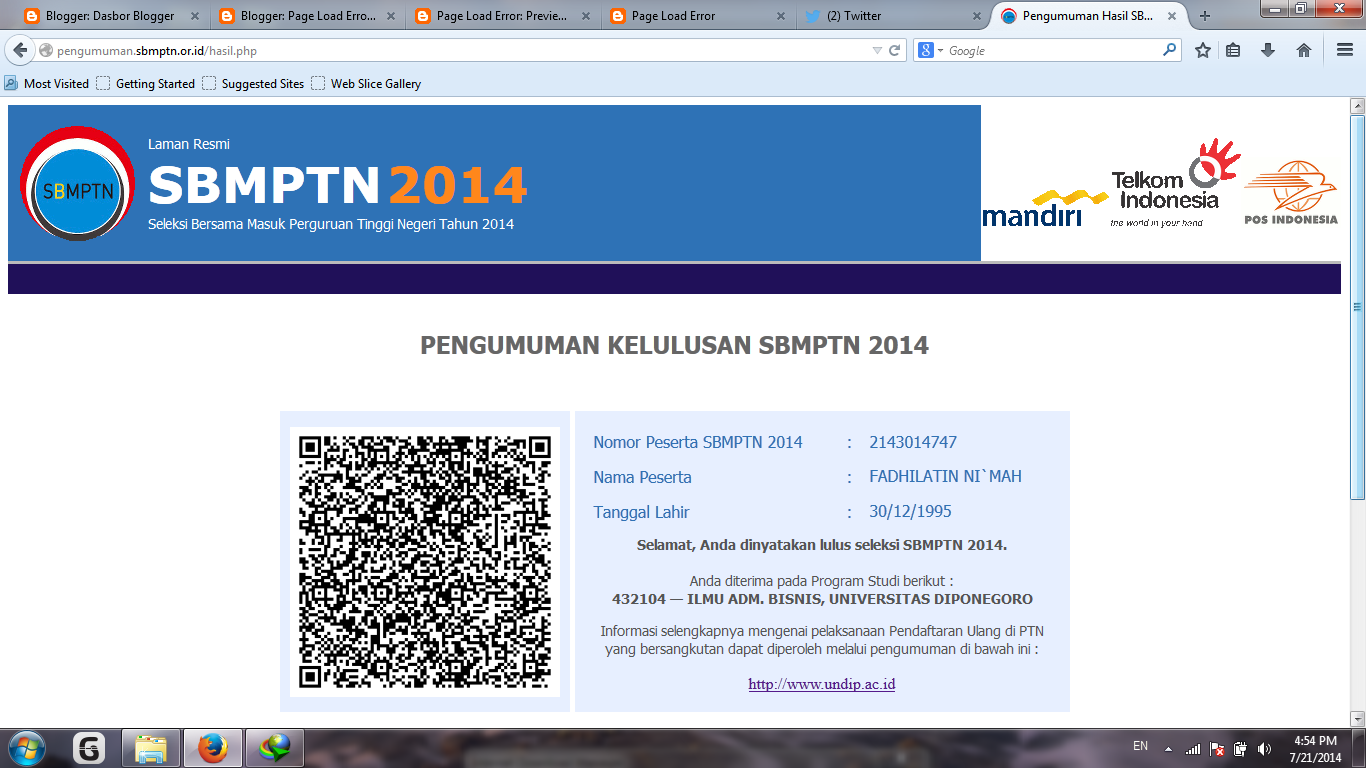
Task: Click the vertical scrollbar thumb
Action: coord(1357,307)
